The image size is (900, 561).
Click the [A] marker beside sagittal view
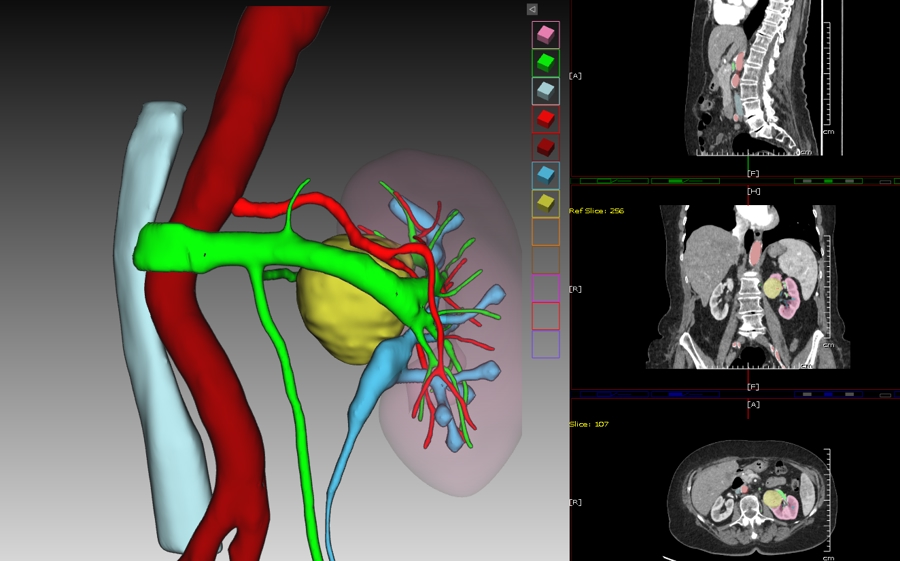click(x=575, y=76)
